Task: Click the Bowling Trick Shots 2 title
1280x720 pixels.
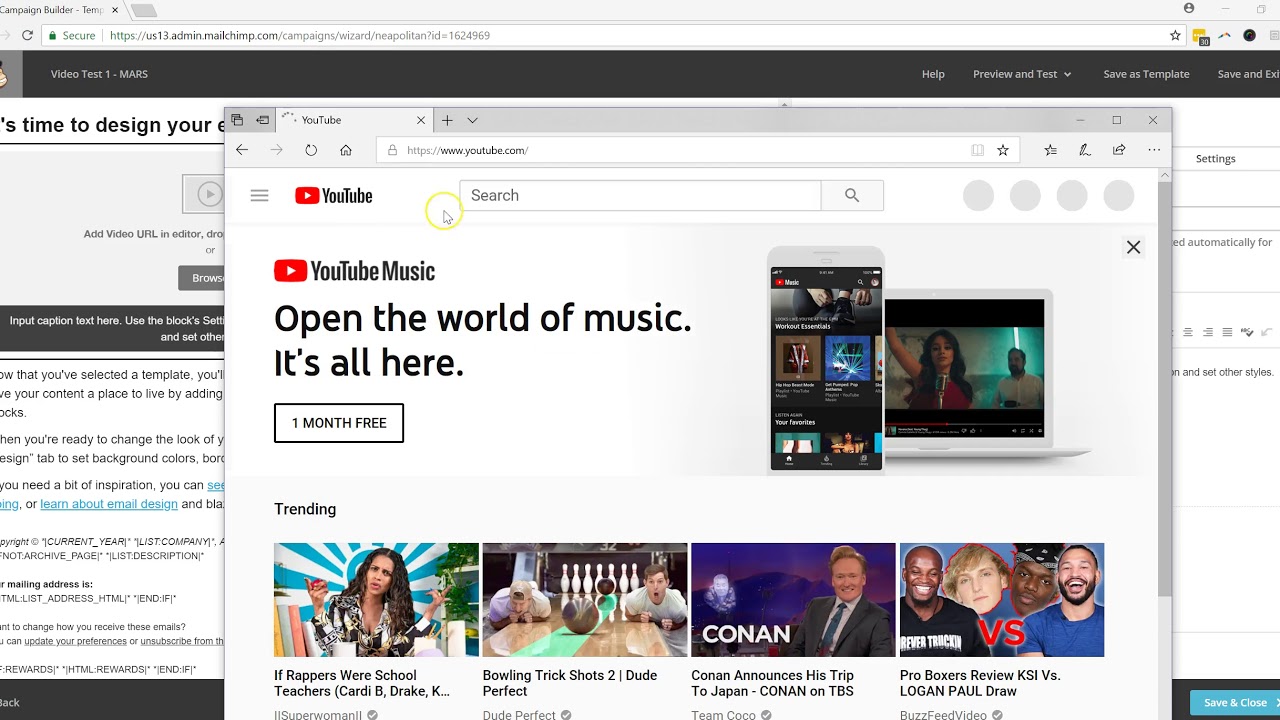Action: click(570, 683)
